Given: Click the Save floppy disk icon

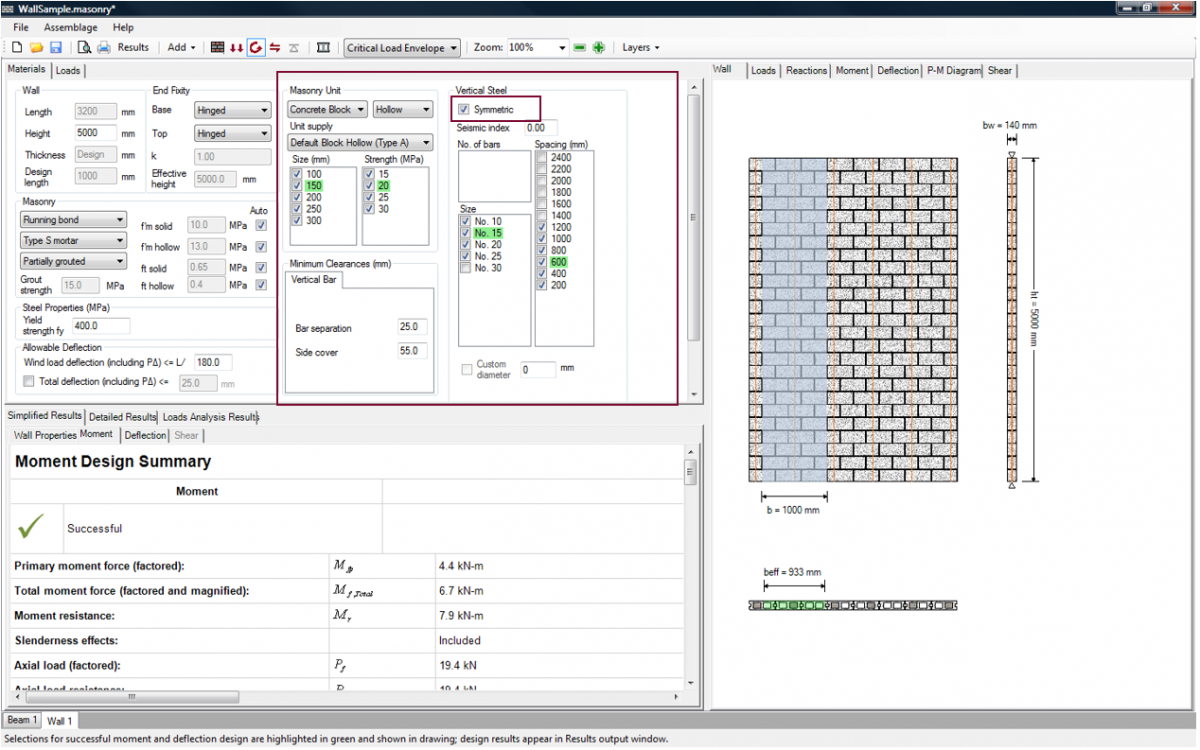Looking at the screenshot, I should click(55, 47).
